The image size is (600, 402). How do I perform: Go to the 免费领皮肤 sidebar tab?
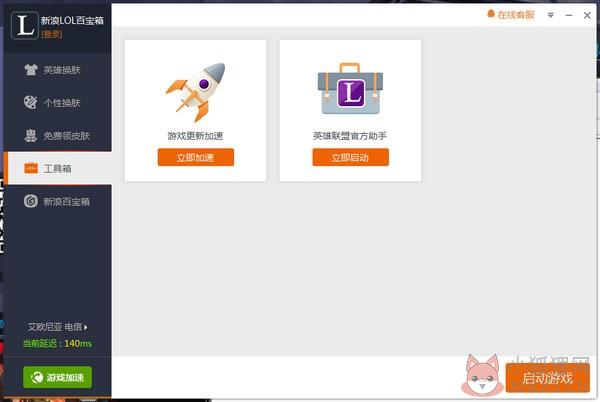tap(57, 136)
